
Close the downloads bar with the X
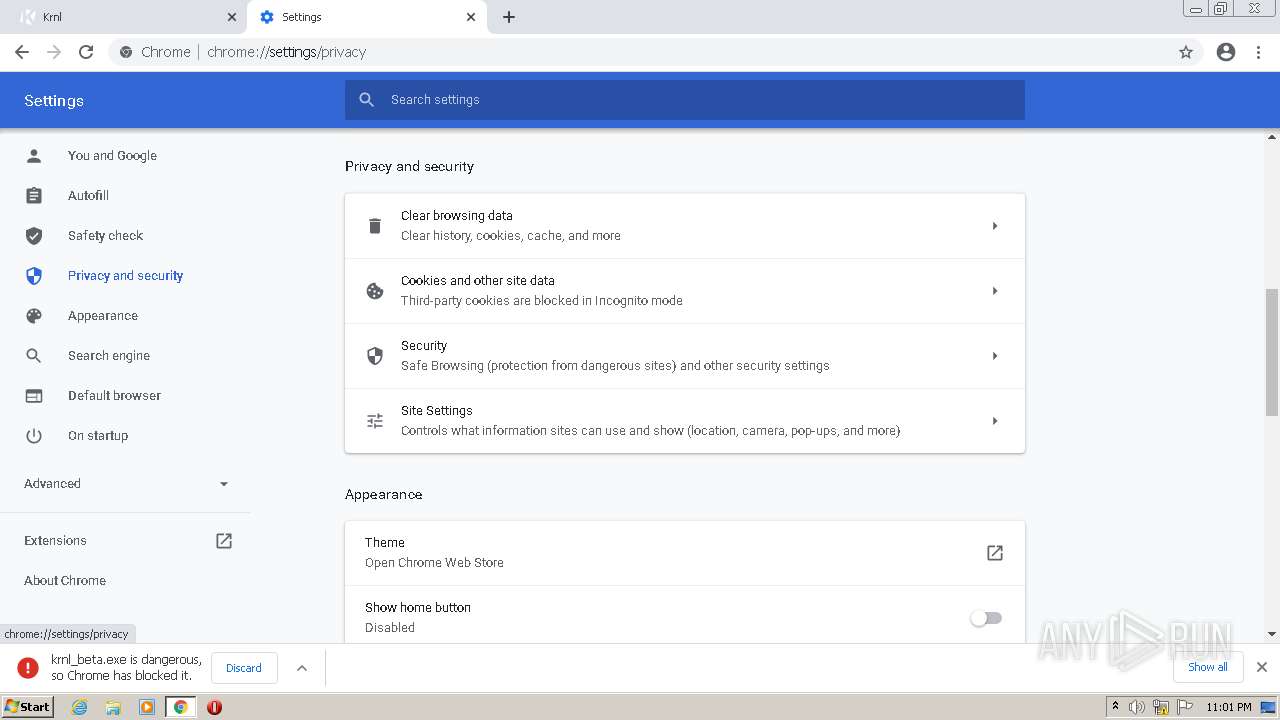pos(1262,667)
